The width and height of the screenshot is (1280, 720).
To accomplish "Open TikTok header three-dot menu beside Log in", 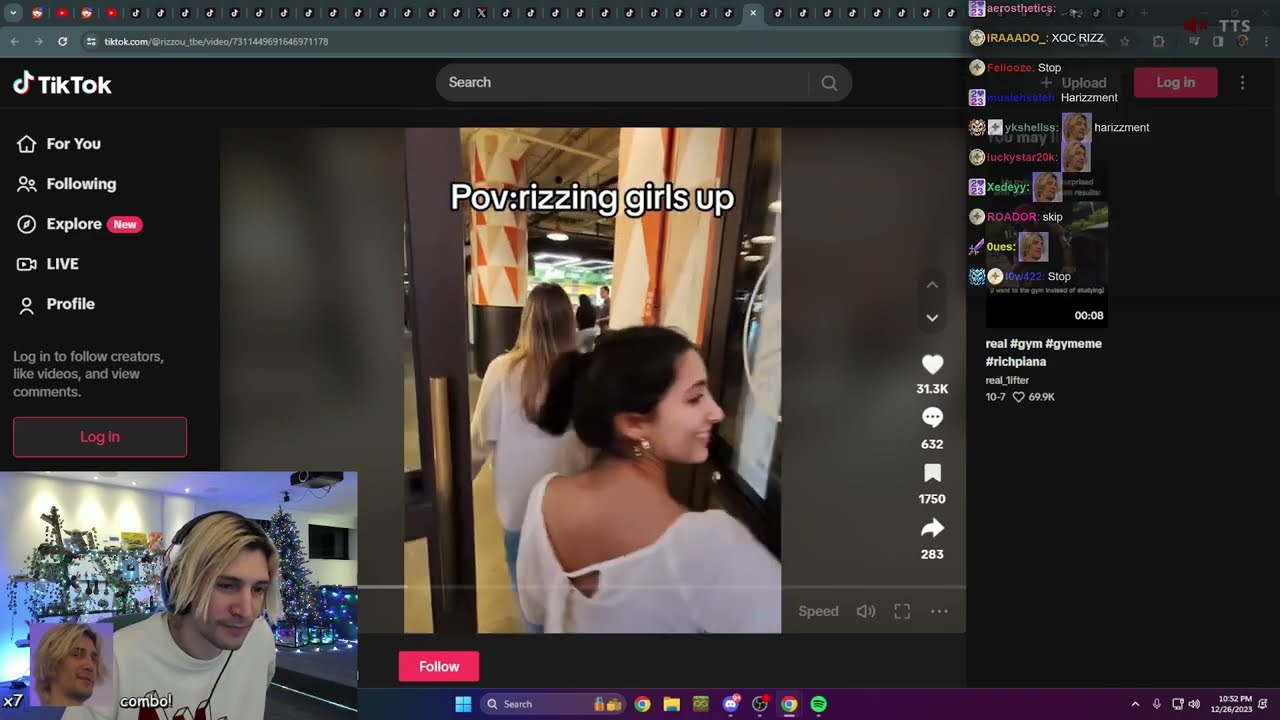I will click(x=1242, y=83).
